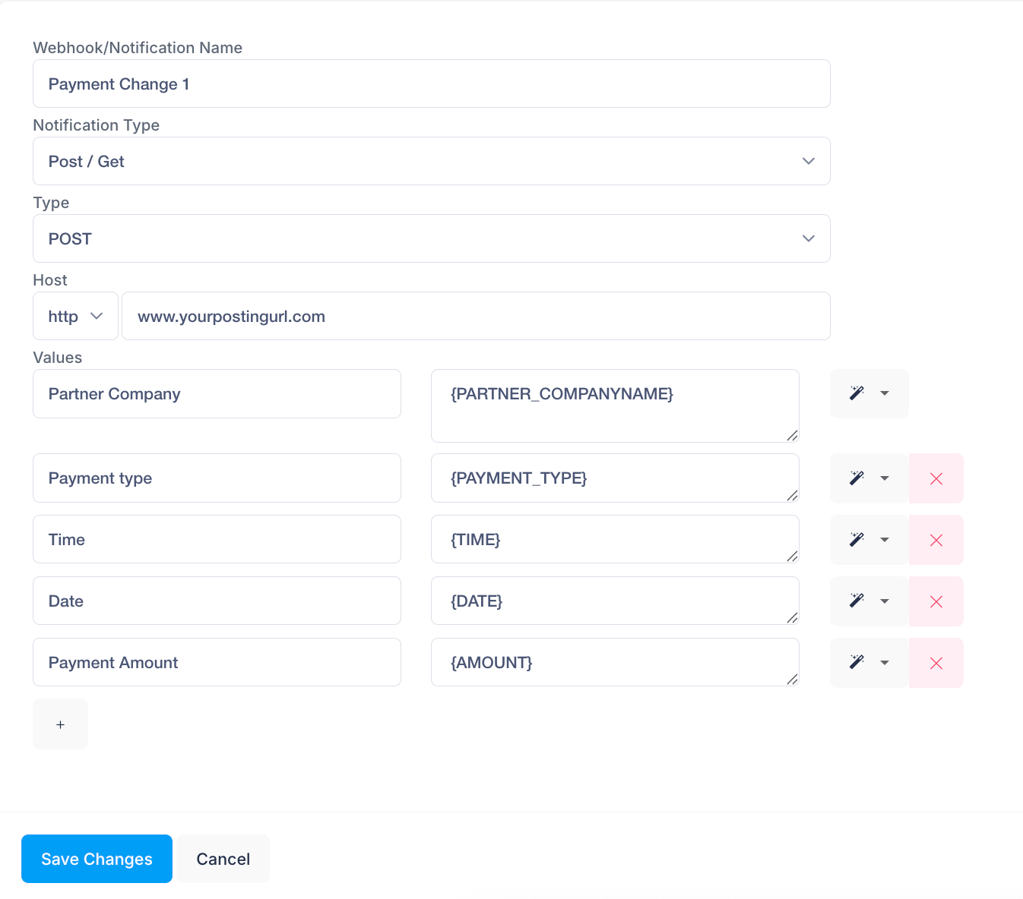Click the Webhook/Notification Name field
The width and height of the screenshot is (1023, 899).
[x=431, y=84]
